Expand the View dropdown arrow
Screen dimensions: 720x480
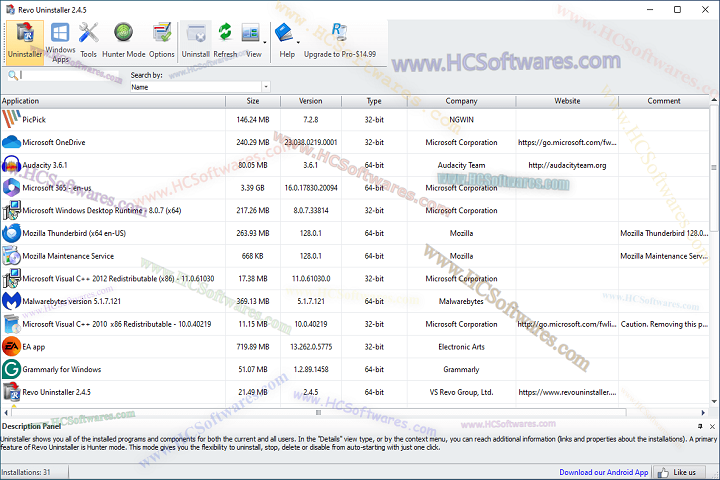pos(265,42)
